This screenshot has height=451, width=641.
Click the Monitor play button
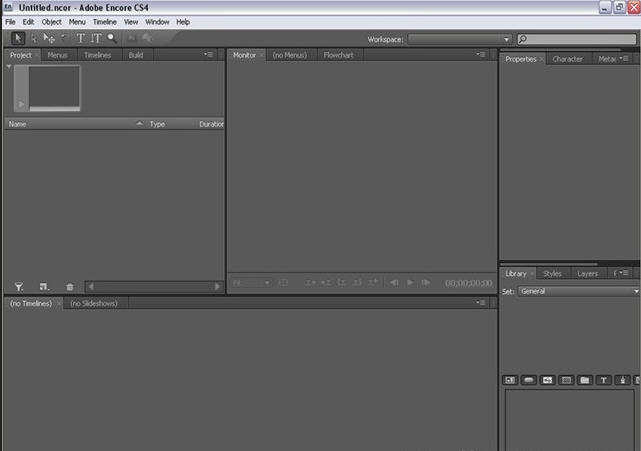point(410,283)
